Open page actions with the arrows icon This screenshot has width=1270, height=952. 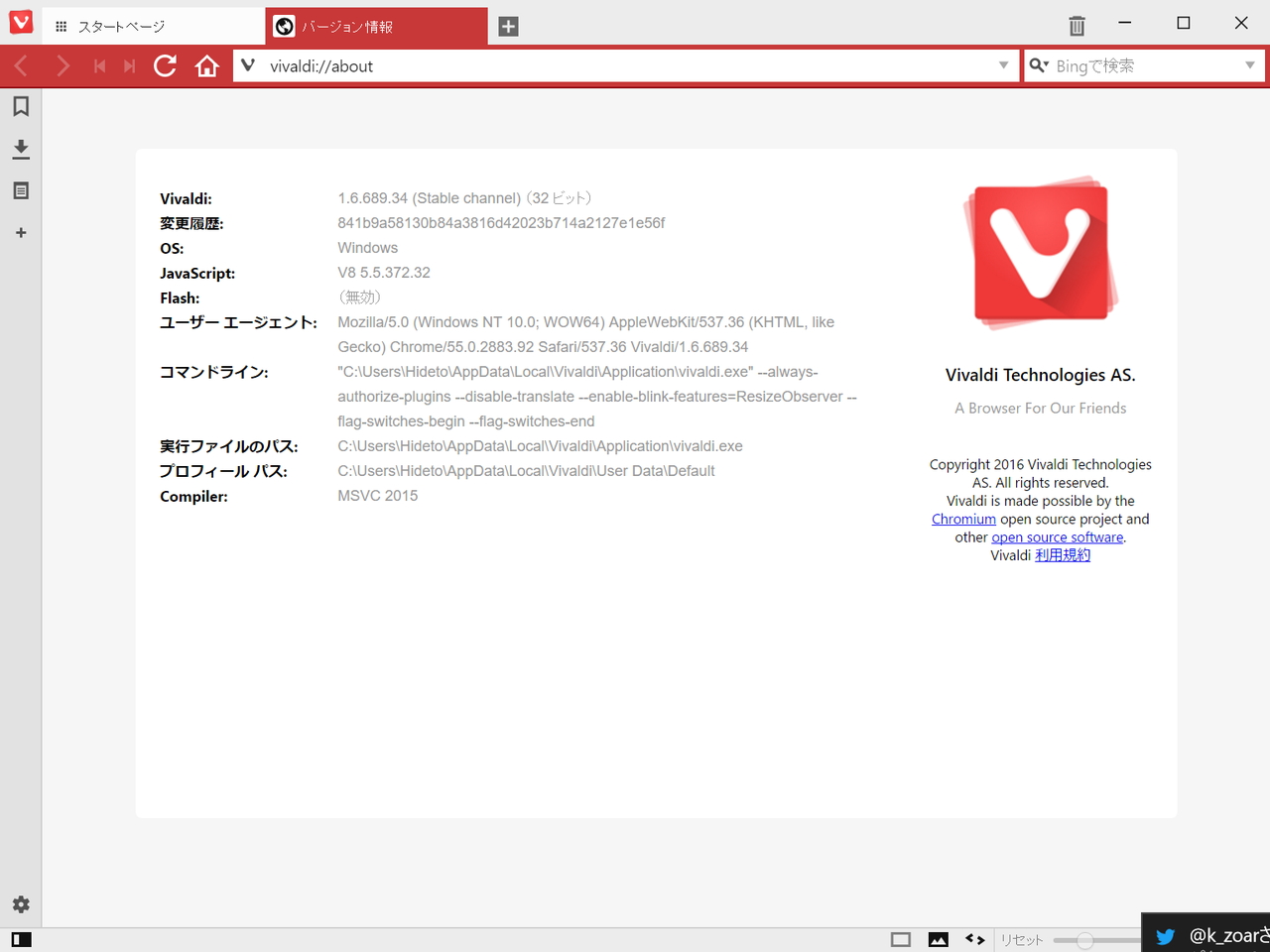[x=974, y=939]
